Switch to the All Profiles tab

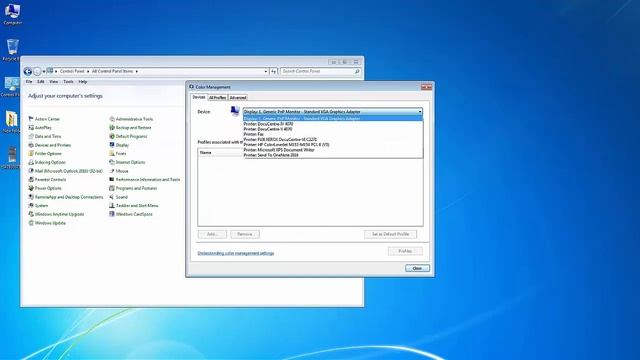pos(217,98)
